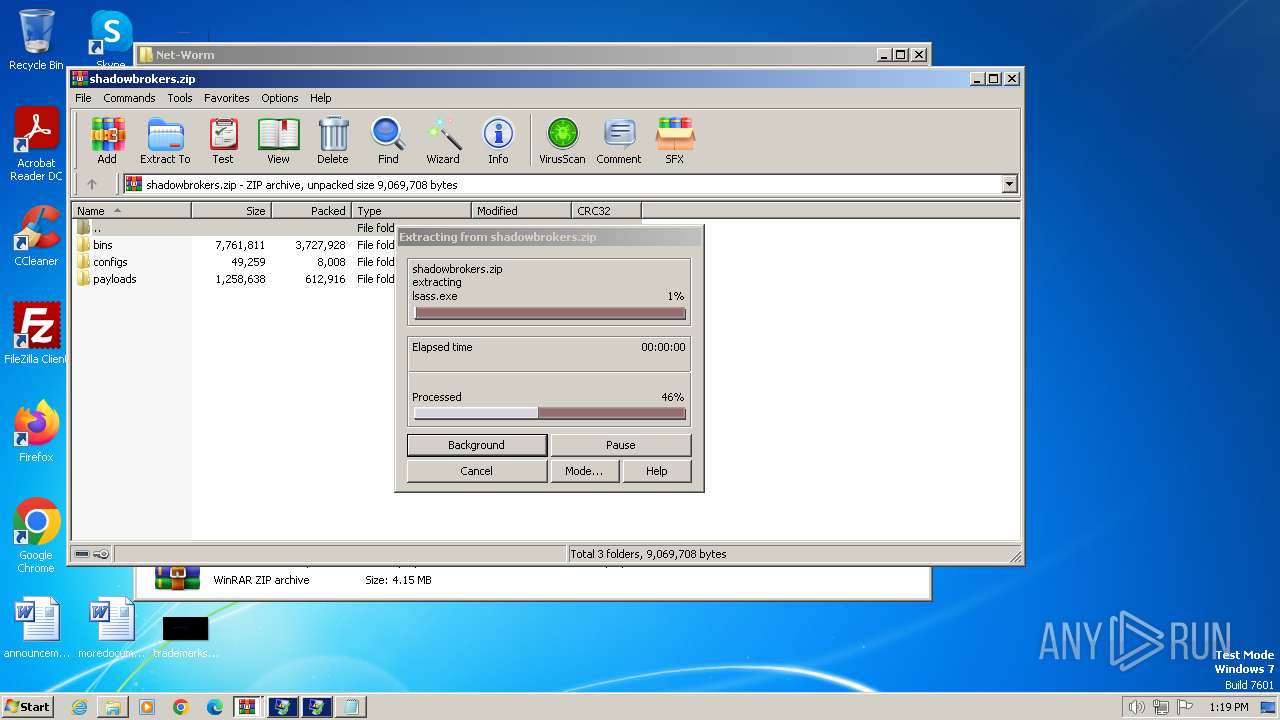The width and height of the screenshot is (1280, 720).
Task: Select the bins folder row
Action: (x=235, y=245)
